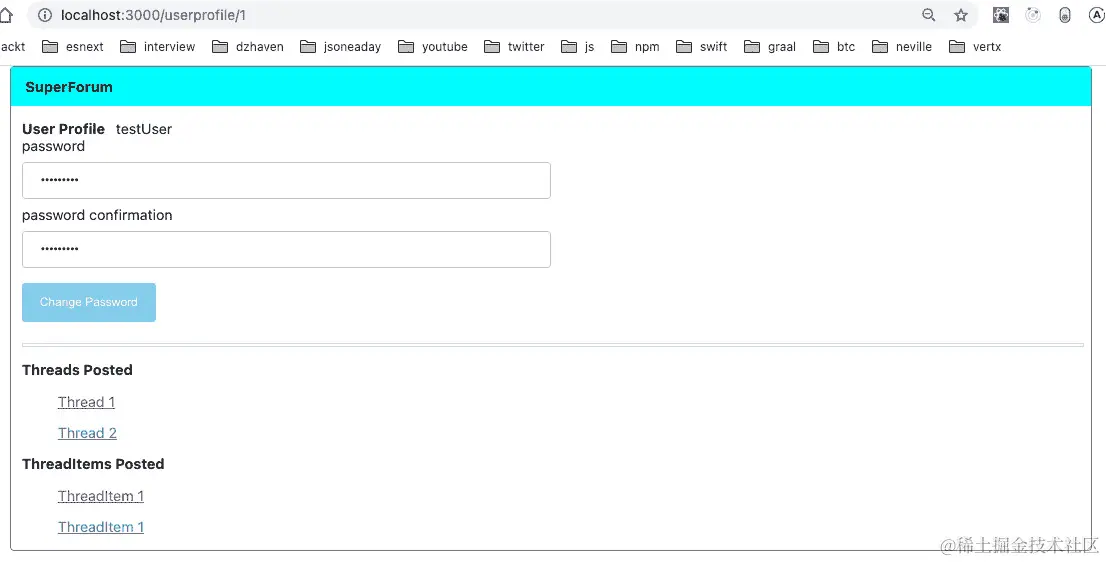
Task: Open the Thread 1 link
Action: pyautogui.click(x=86, y=402)
